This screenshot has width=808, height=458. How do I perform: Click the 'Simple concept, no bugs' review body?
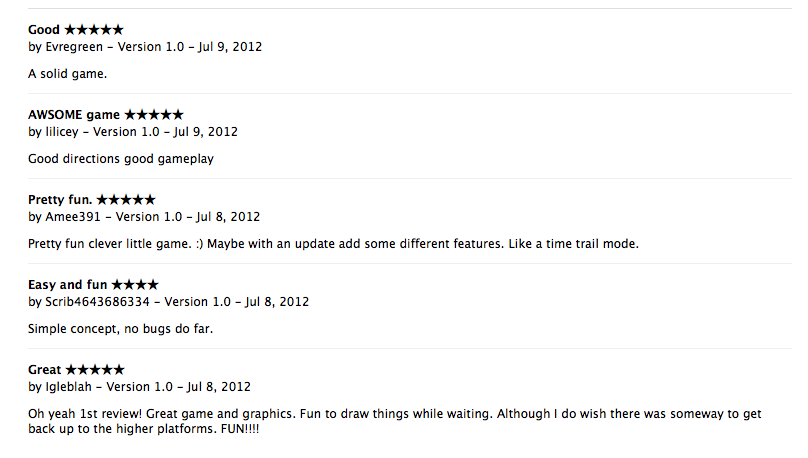pos(120,329)
